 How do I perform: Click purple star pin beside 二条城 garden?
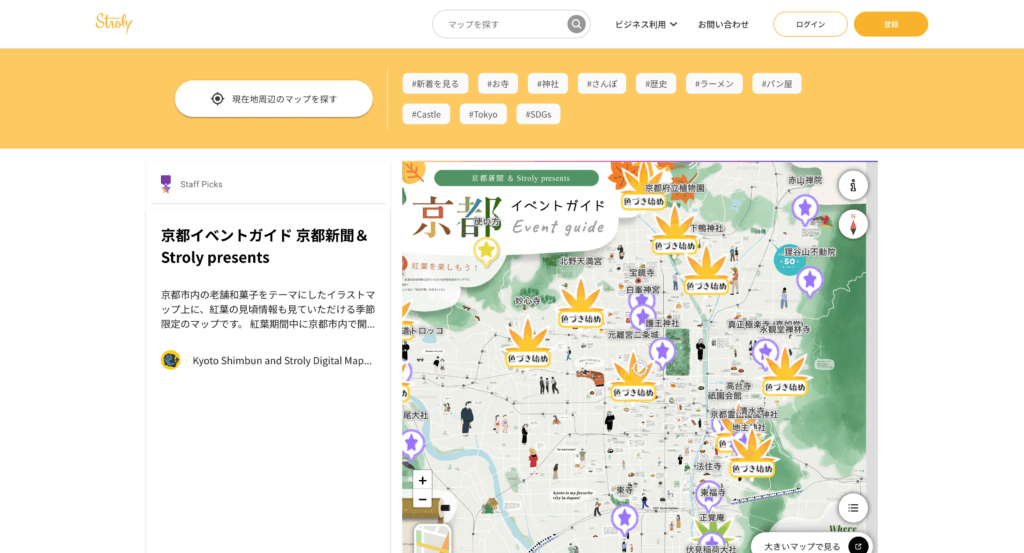[662, 353]
